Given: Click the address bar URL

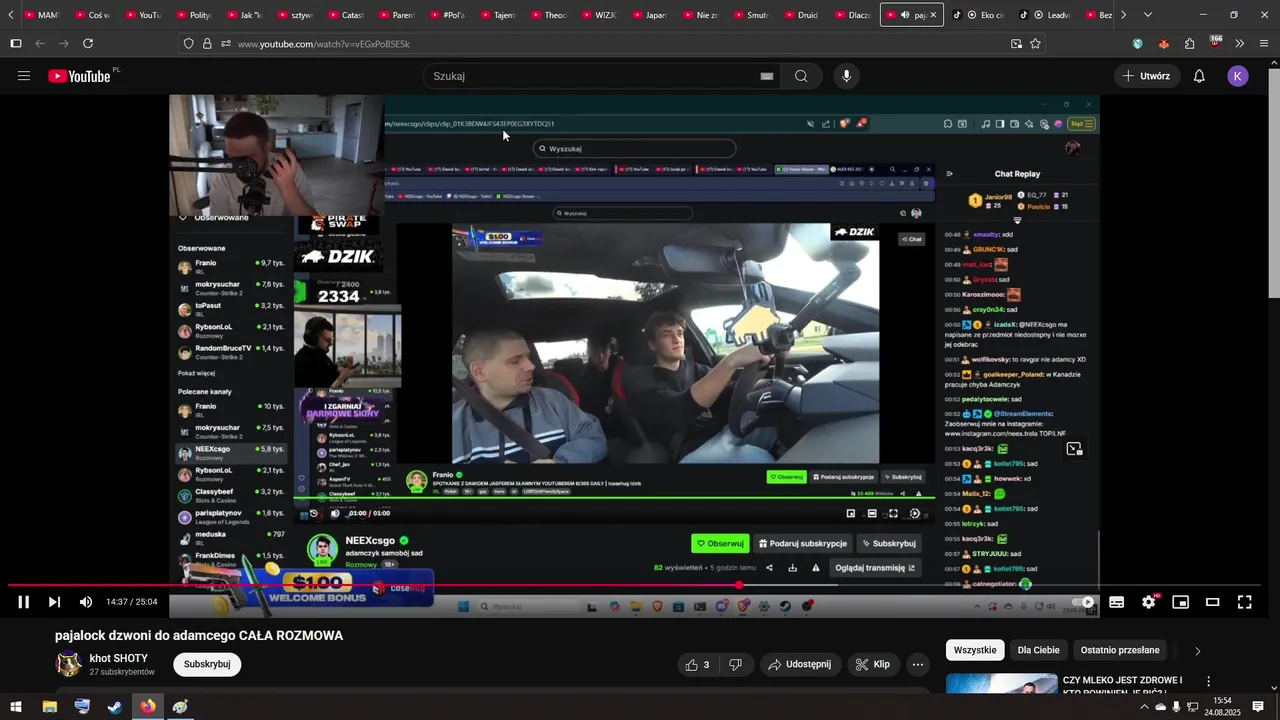Looking at the screenshot, I should coord(324,44).
